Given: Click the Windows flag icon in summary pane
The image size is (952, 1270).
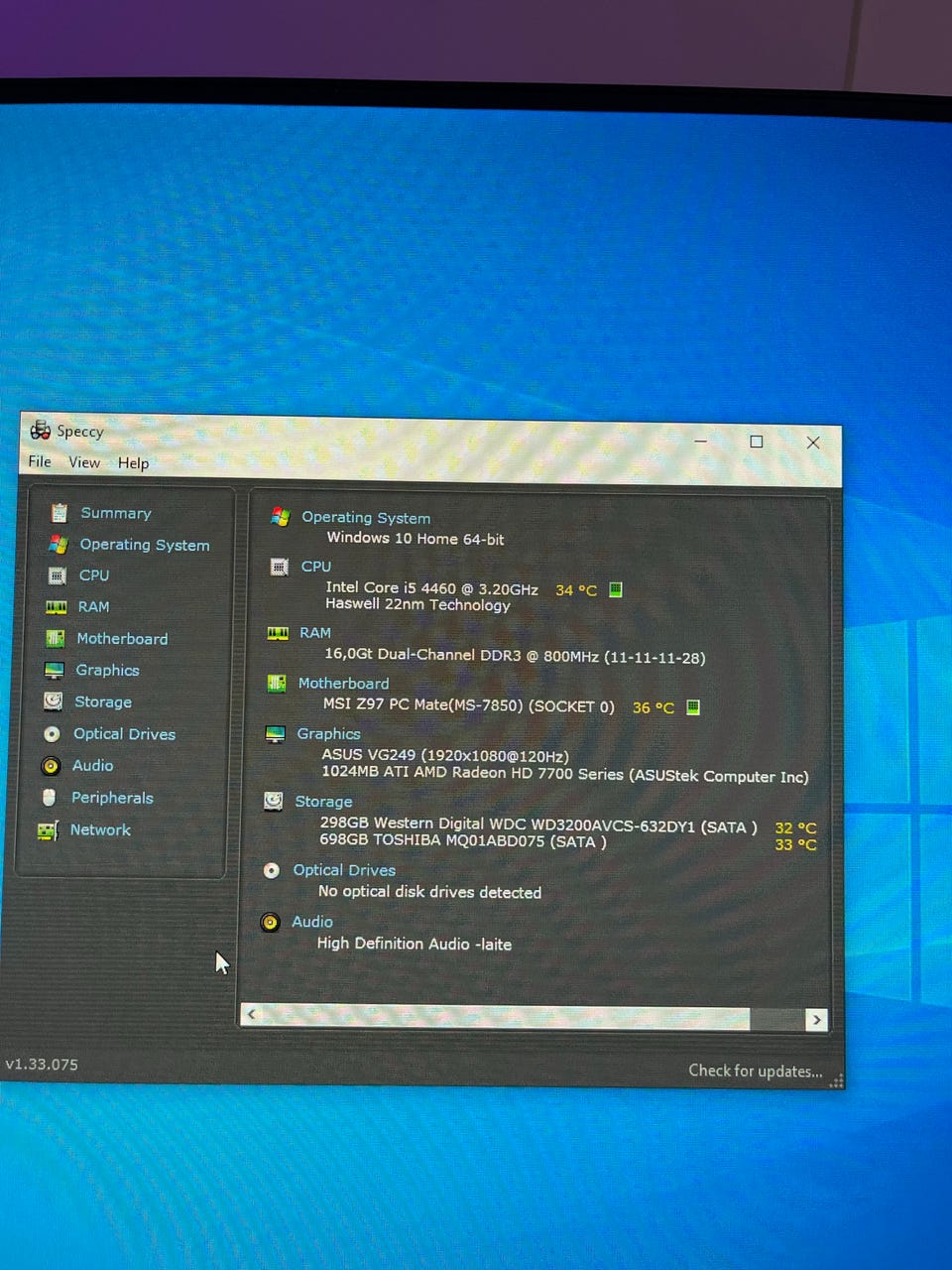Looking at the screenshot, I should (281, 517).
